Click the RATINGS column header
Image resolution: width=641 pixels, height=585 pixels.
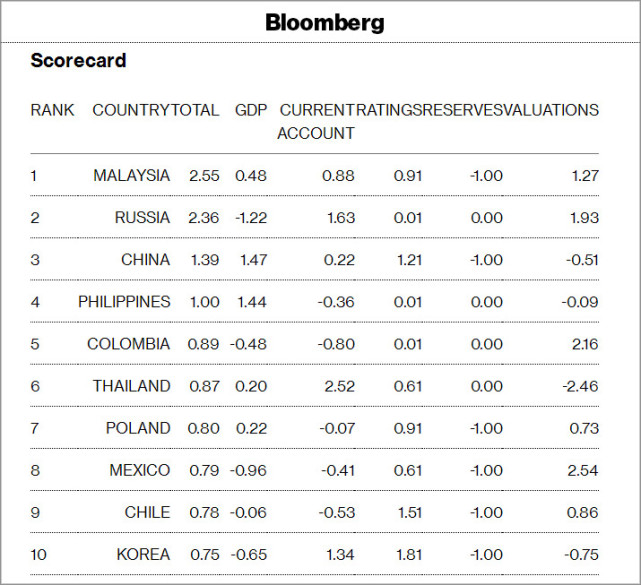point(389,110)
